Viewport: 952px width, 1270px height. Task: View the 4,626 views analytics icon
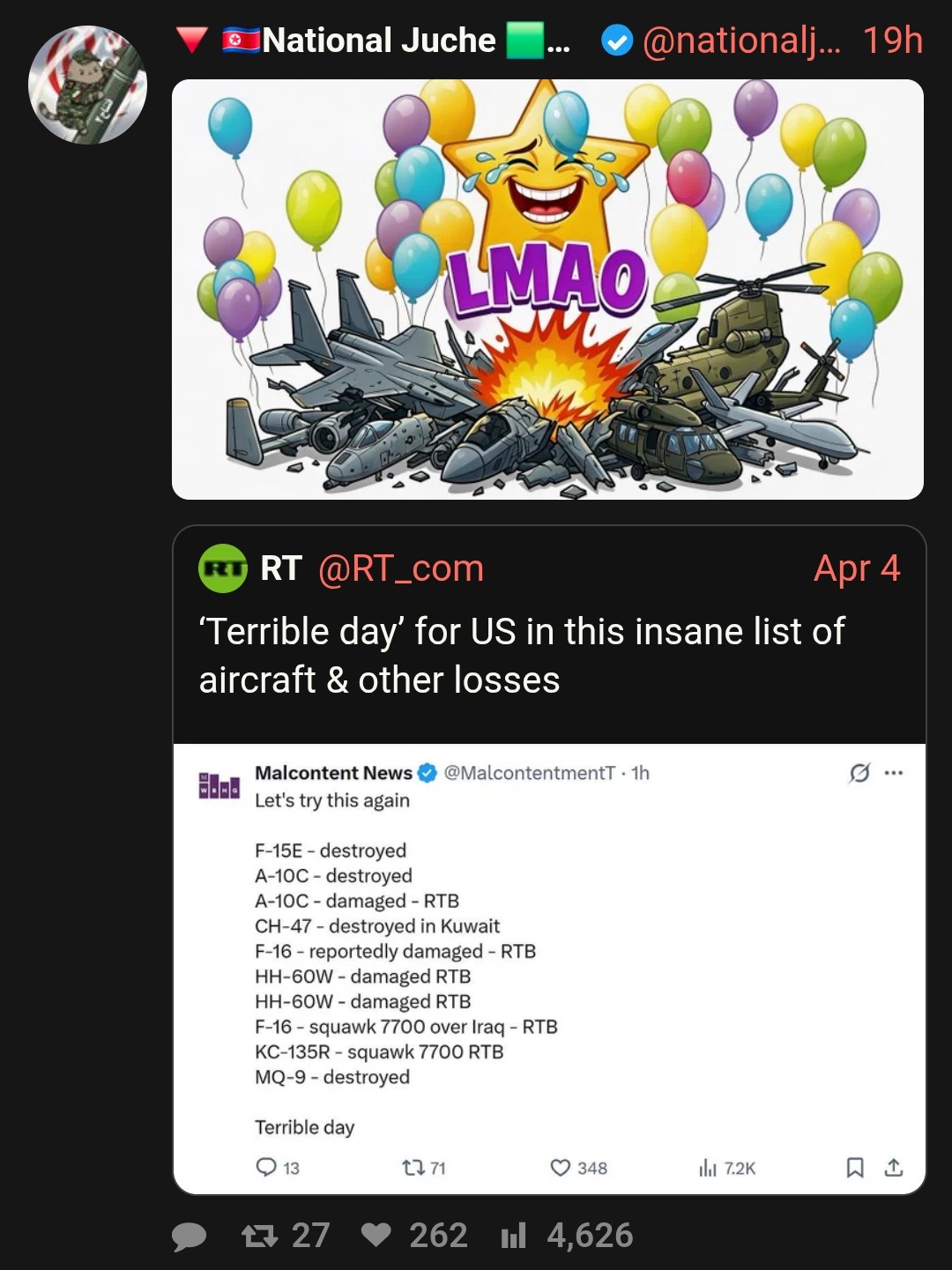(x=513, y=1236)
